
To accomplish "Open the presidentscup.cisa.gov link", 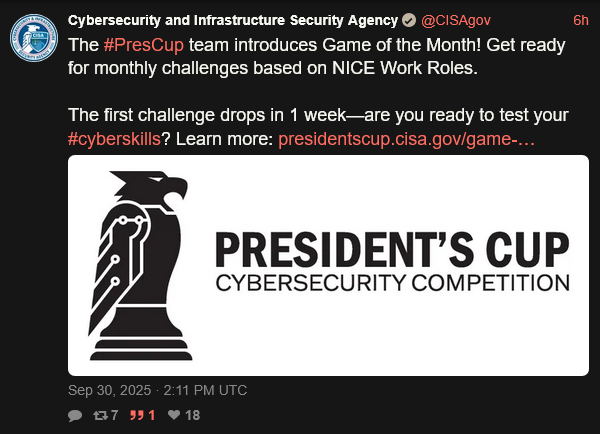I will coord(406,140).
